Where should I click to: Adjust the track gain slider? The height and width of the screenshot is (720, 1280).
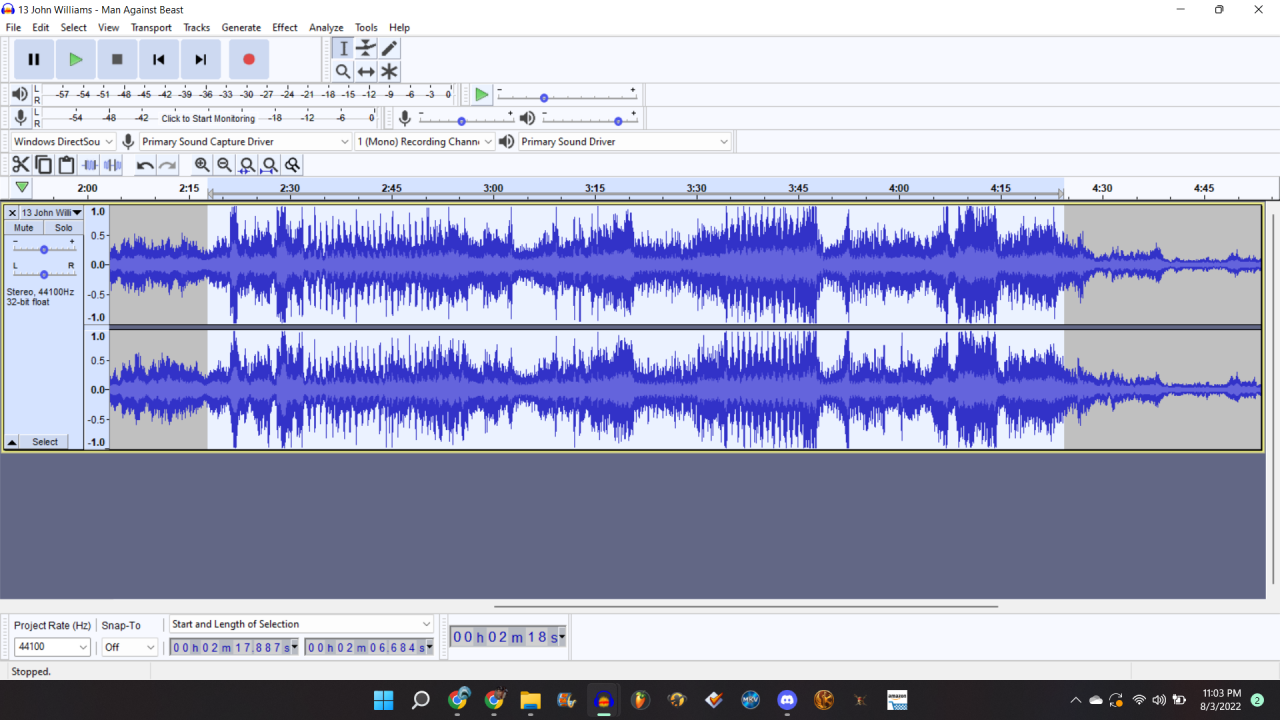pos(44,249)
